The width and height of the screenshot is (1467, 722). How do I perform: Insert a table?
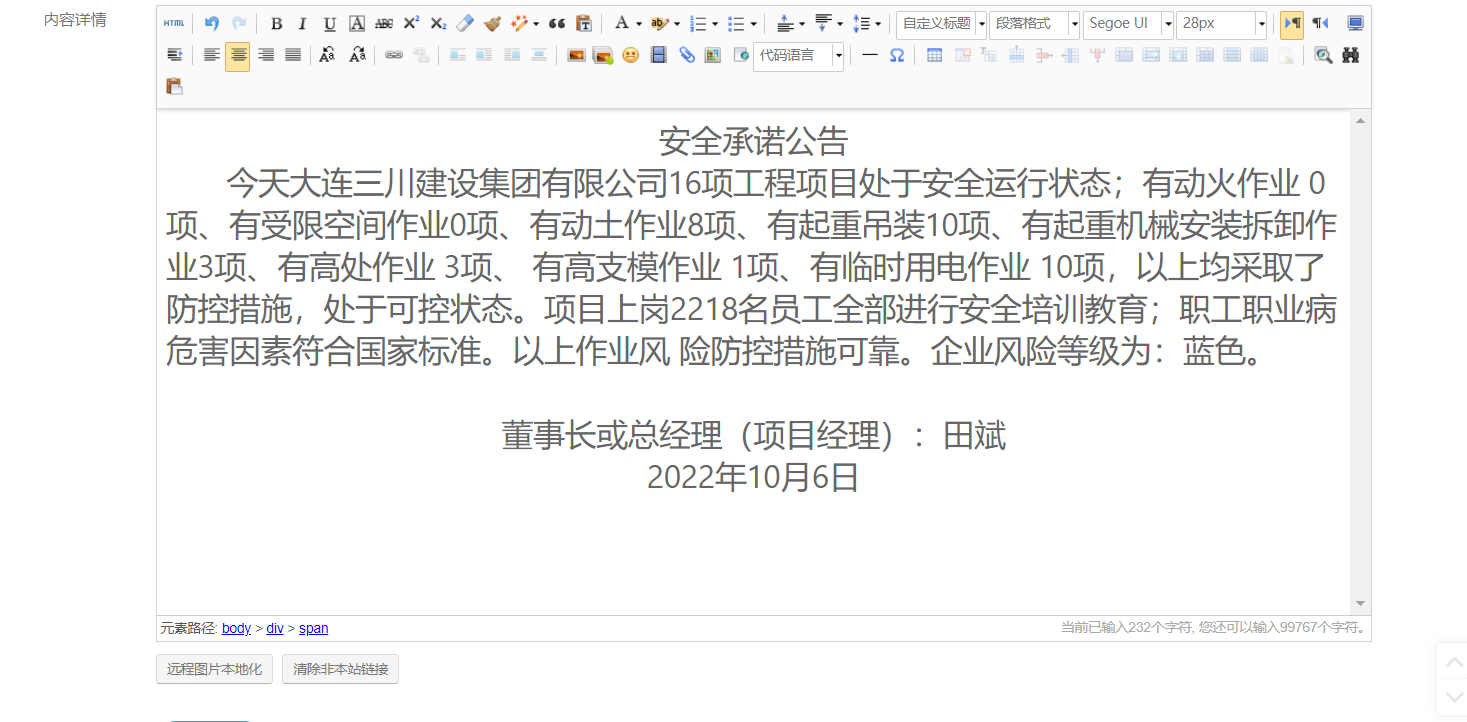[934, 55]
